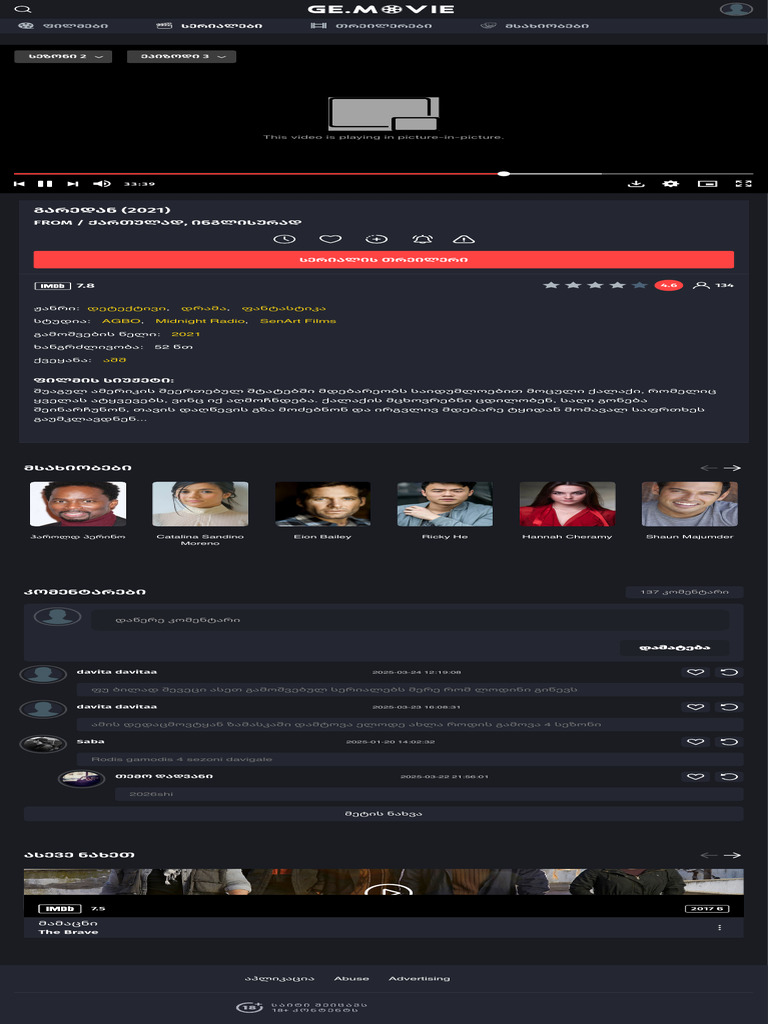Open the ტრეილერები menu tab
Viewport: 768px width, 1024px height.
[371, 25]
